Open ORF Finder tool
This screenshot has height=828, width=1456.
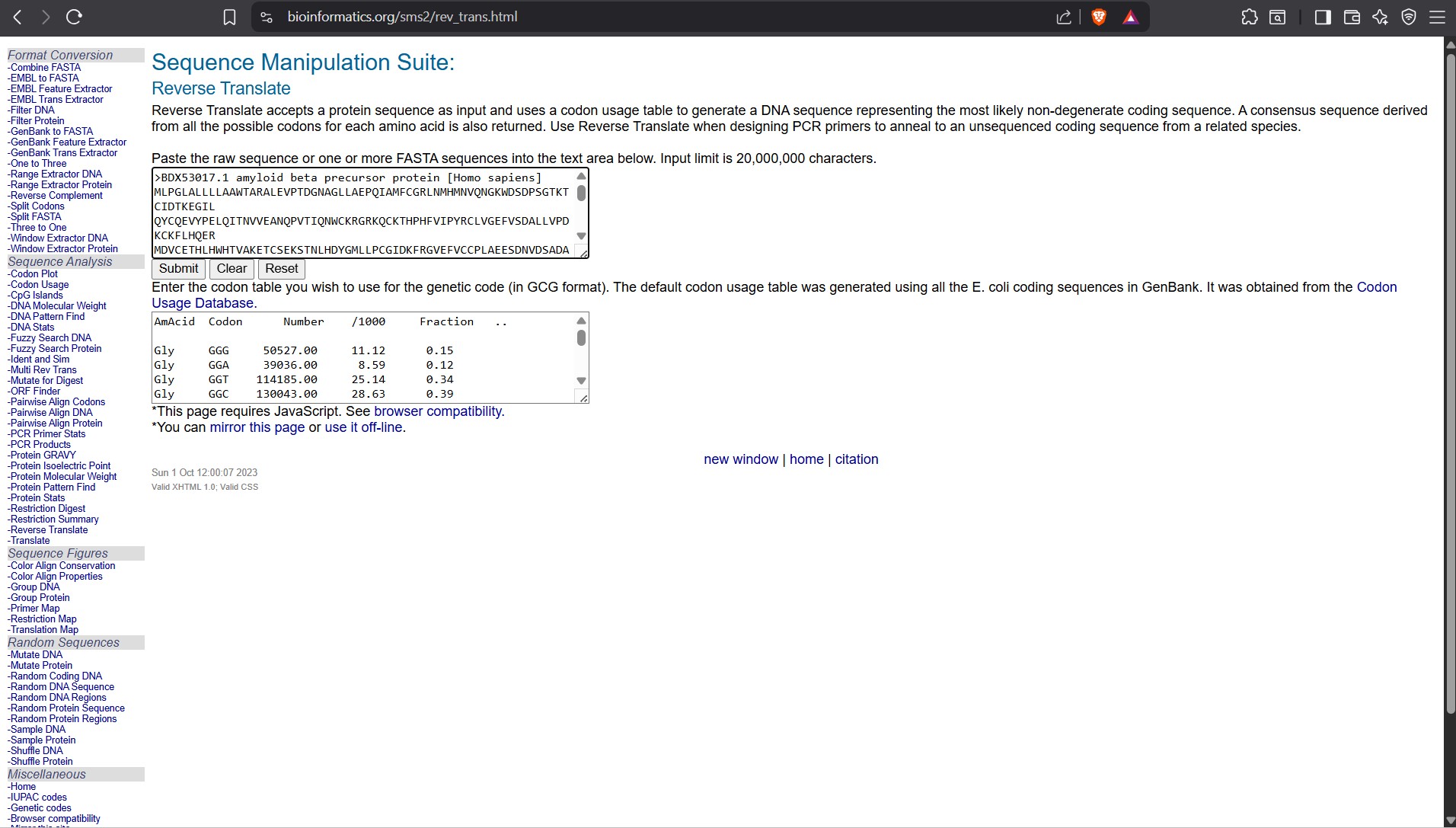pyautogui.click(x=36, y=391)
